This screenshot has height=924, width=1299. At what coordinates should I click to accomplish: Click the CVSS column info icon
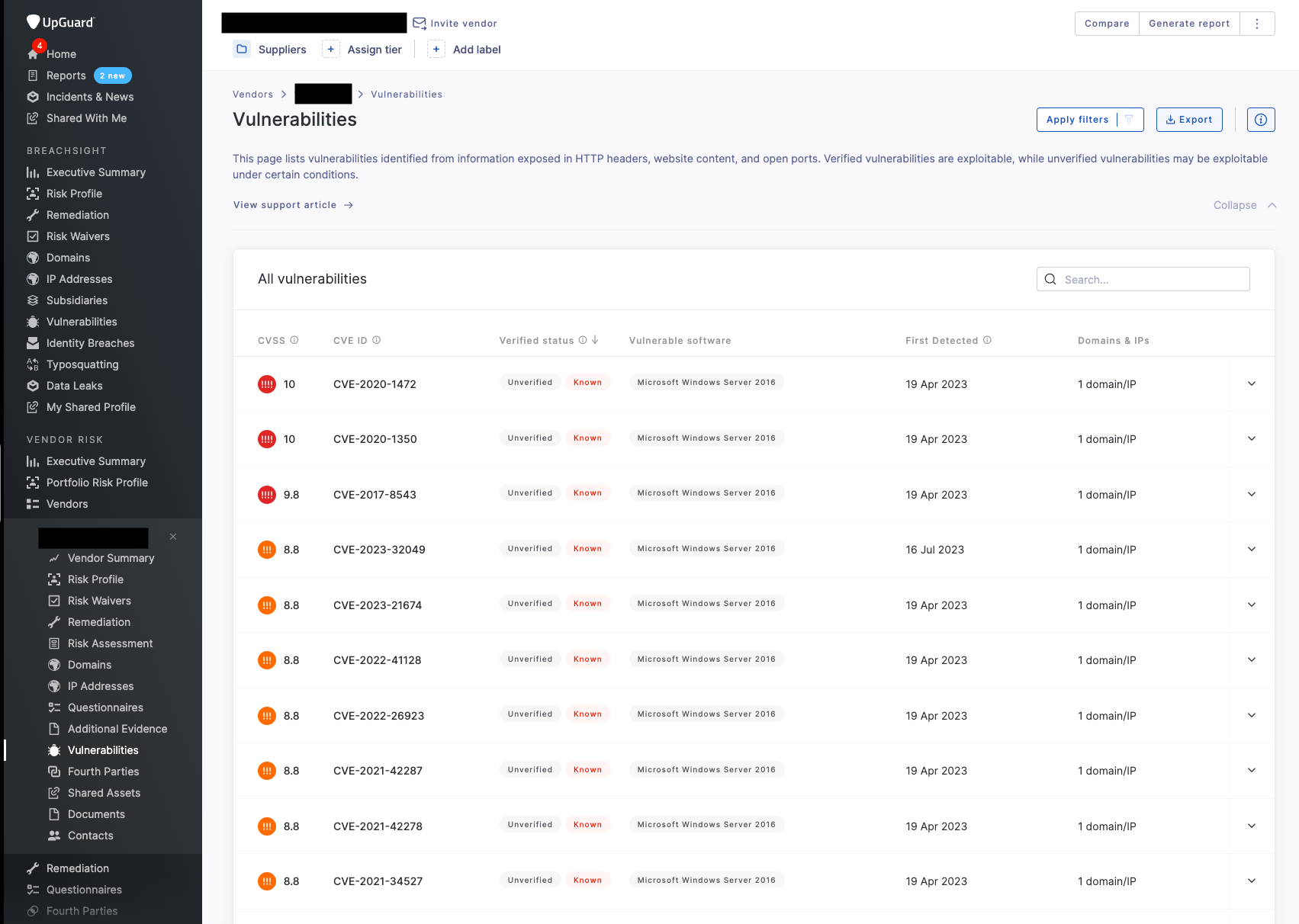pyautogui.click(x=294, y=340)
